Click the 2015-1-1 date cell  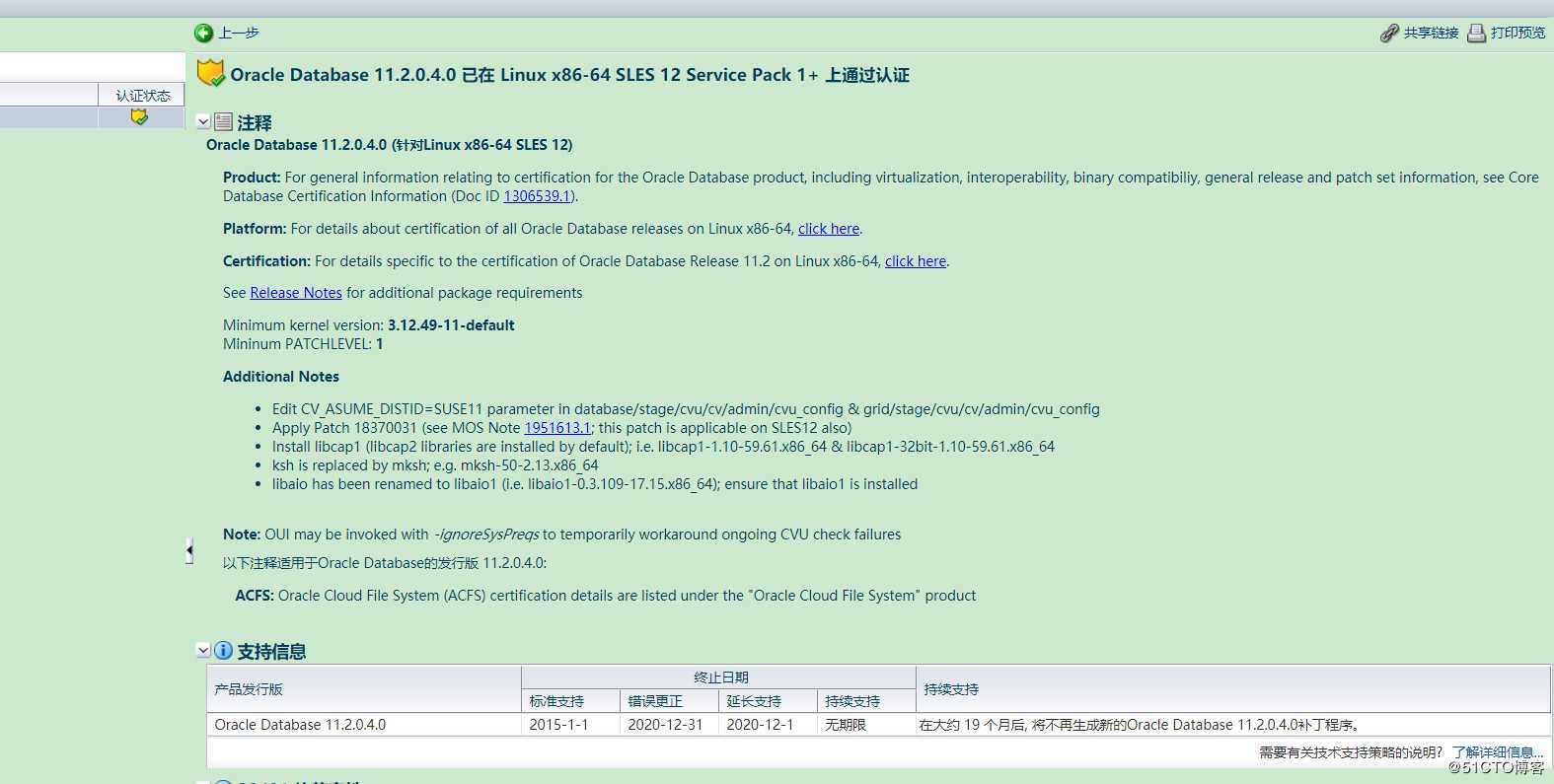tap(570, 725)
